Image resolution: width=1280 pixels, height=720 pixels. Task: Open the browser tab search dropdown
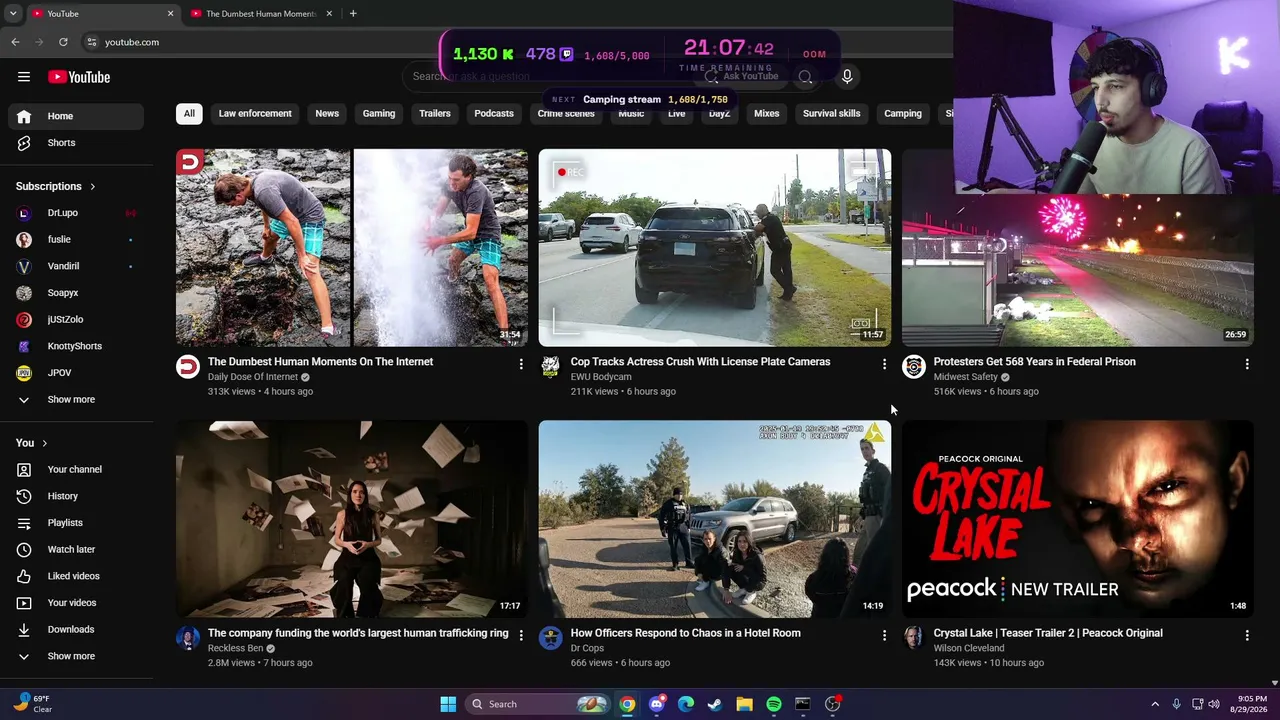point(13,14)
